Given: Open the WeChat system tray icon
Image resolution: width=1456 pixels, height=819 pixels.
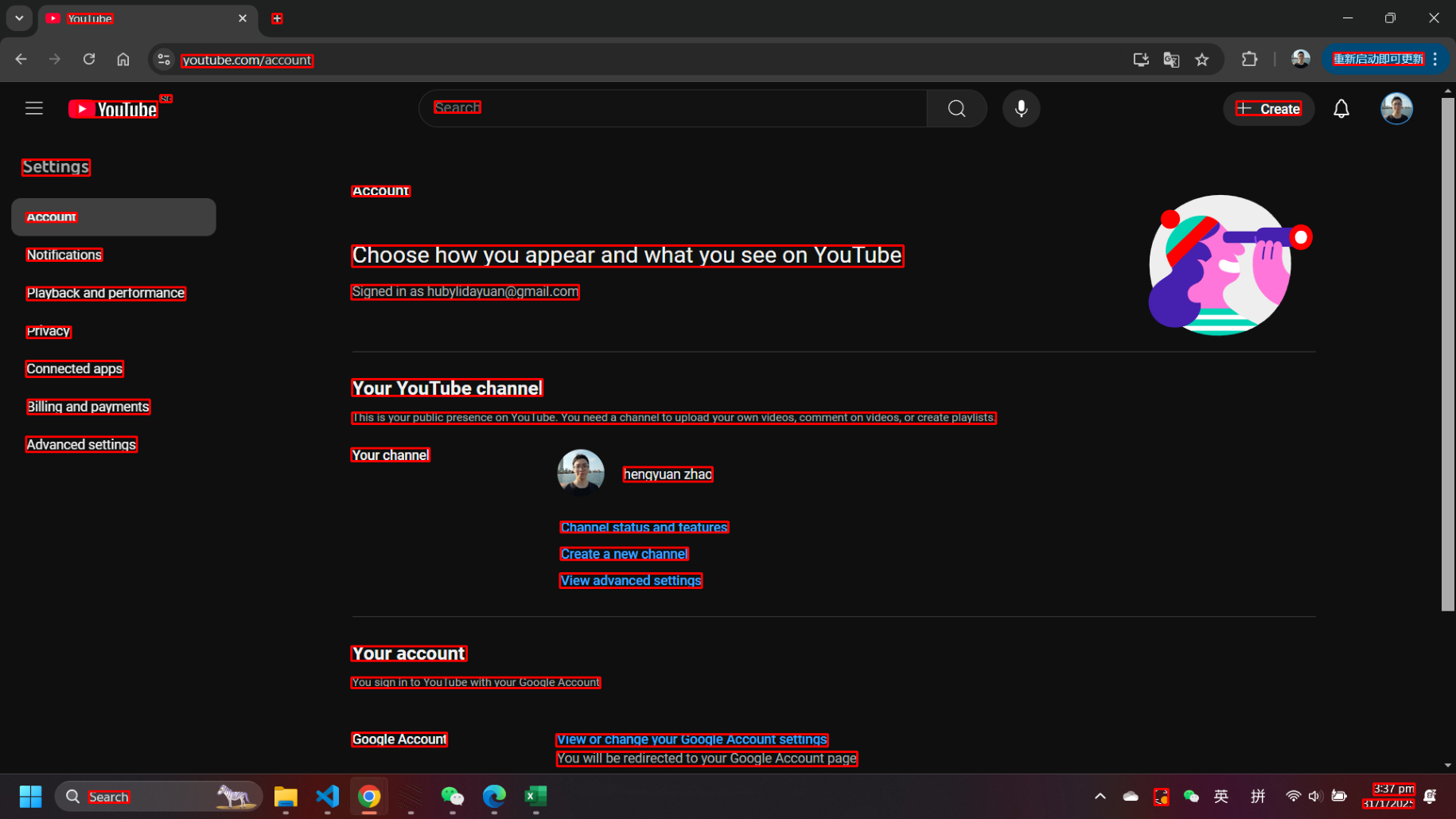Looking at the screenshot, I should pyautogui.click(x=1191, y=796).
